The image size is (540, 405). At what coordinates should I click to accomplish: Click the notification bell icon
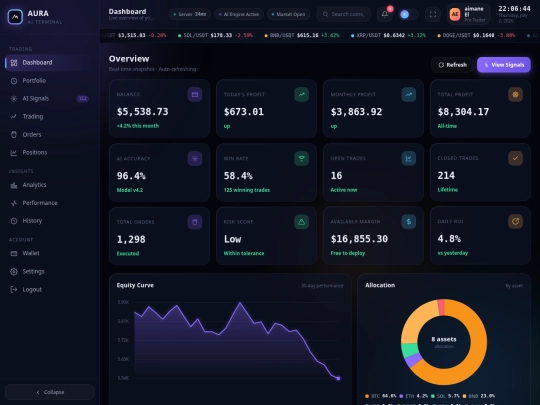pos(385,14)
